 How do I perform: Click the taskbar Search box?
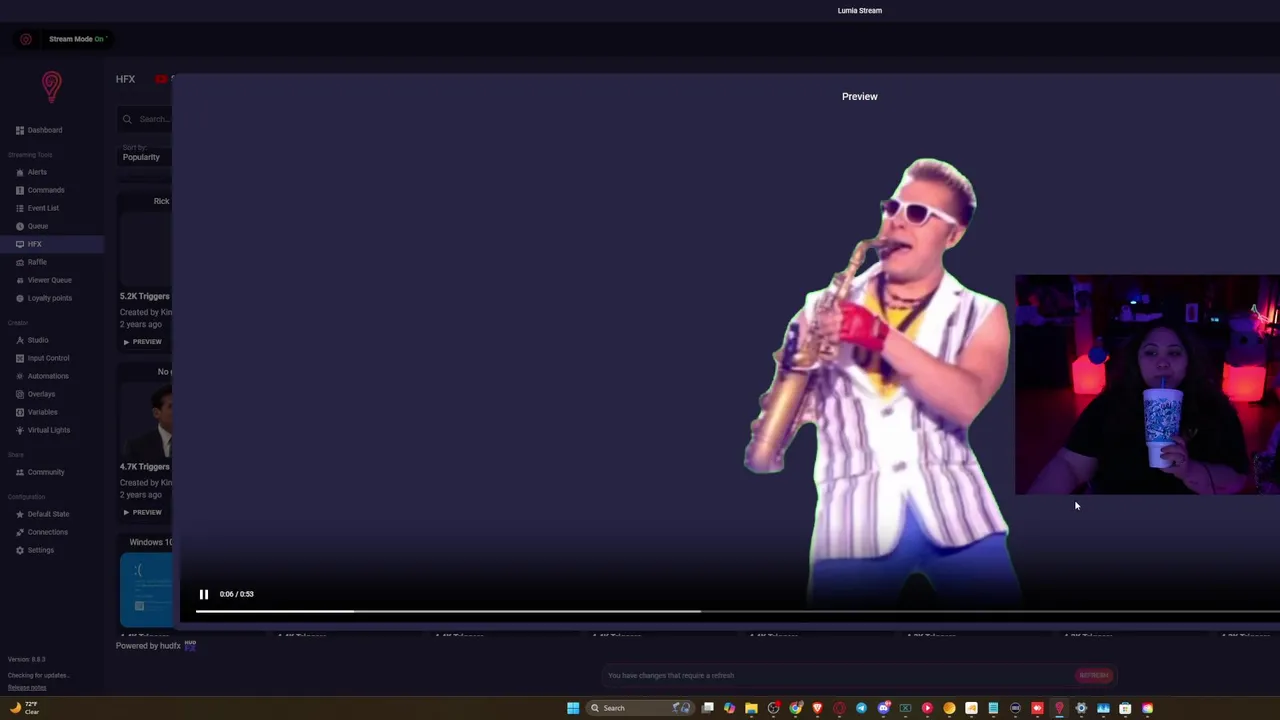639,708
